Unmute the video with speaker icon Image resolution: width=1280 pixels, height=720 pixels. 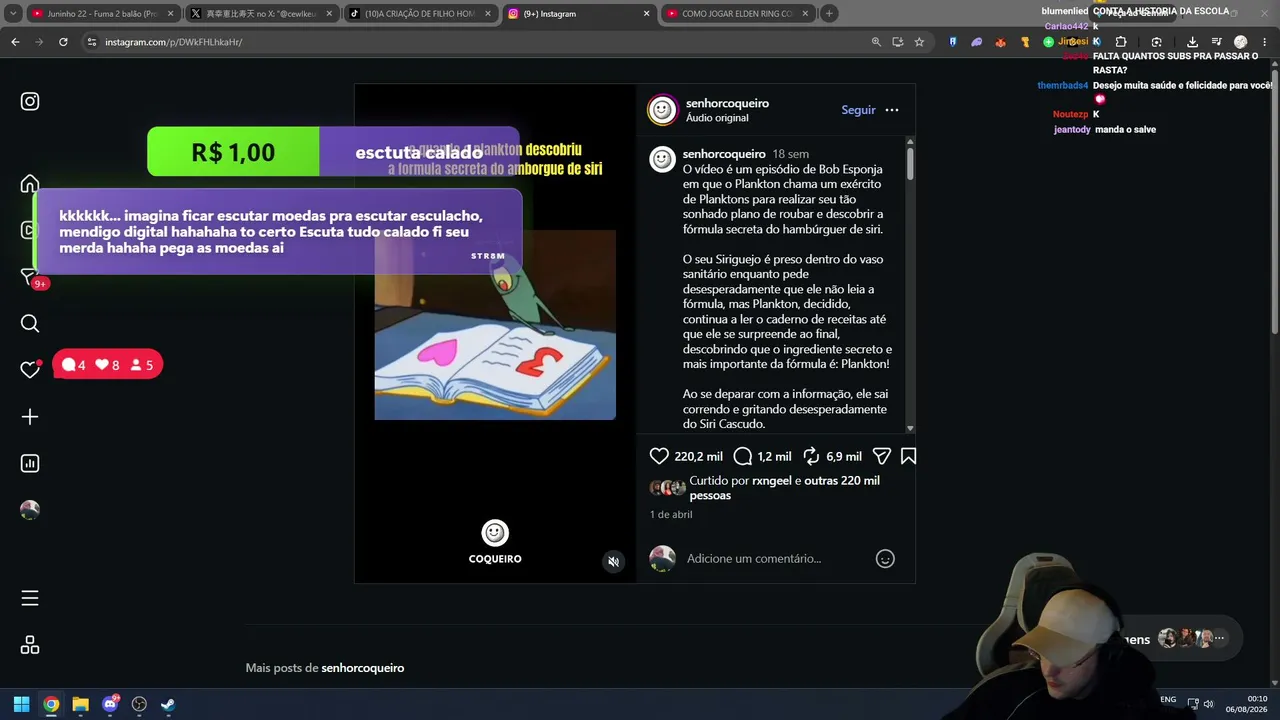click(x=614, y=562)
